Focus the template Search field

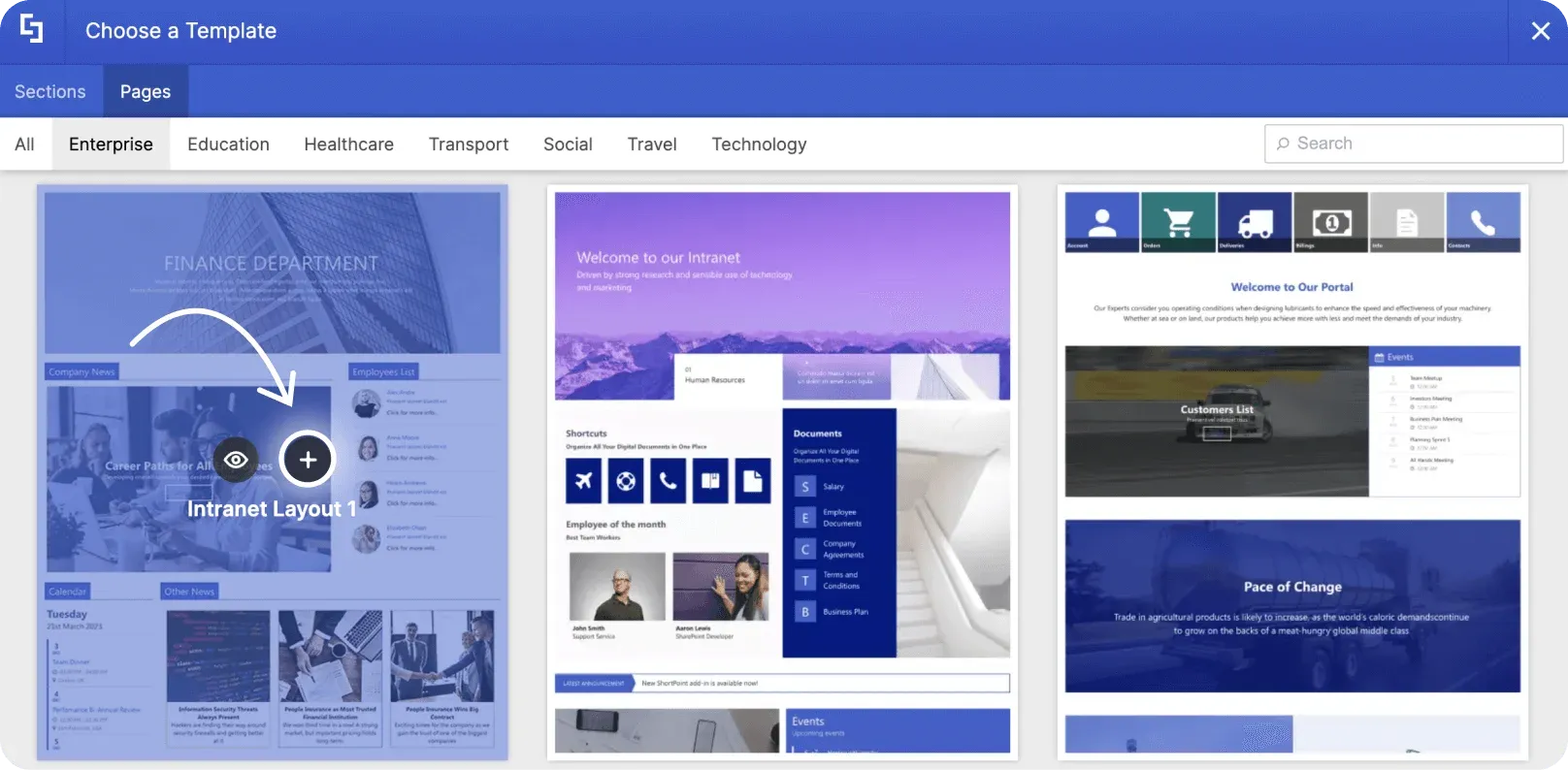1414,144
